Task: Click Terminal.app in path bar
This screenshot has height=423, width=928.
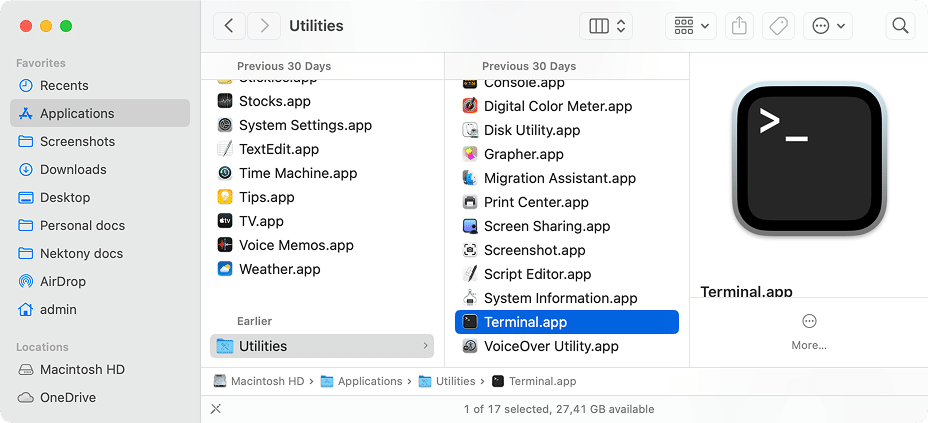Action: pyautogui.click(x=534, y=382)
